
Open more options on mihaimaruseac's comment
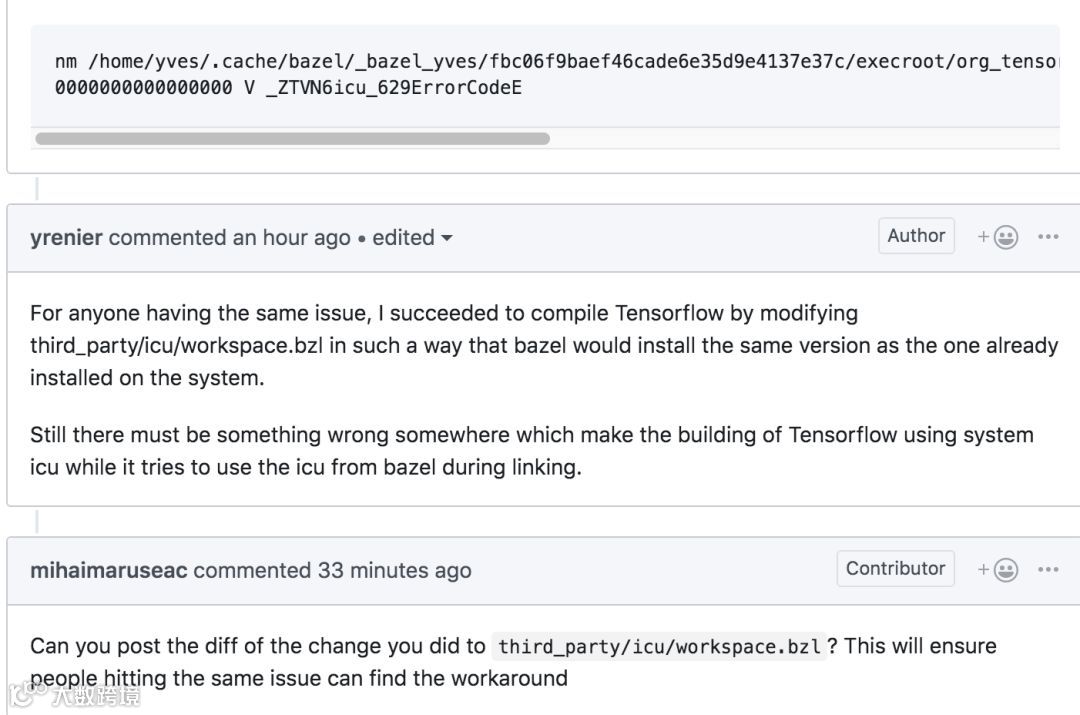point(1048,570)
